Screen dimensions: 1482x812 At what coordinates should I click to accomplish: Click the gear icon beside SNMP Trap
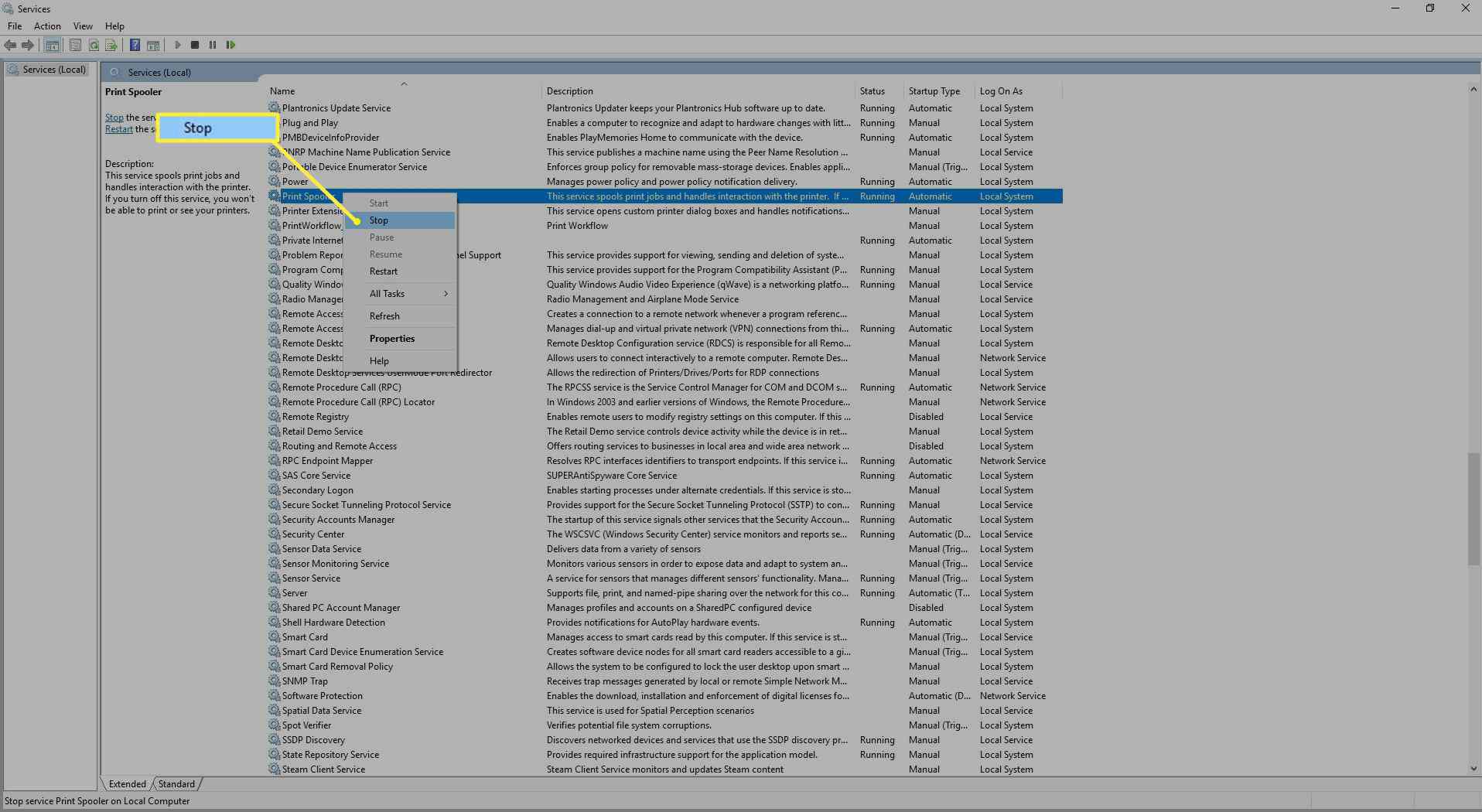(x=274, y=681)
